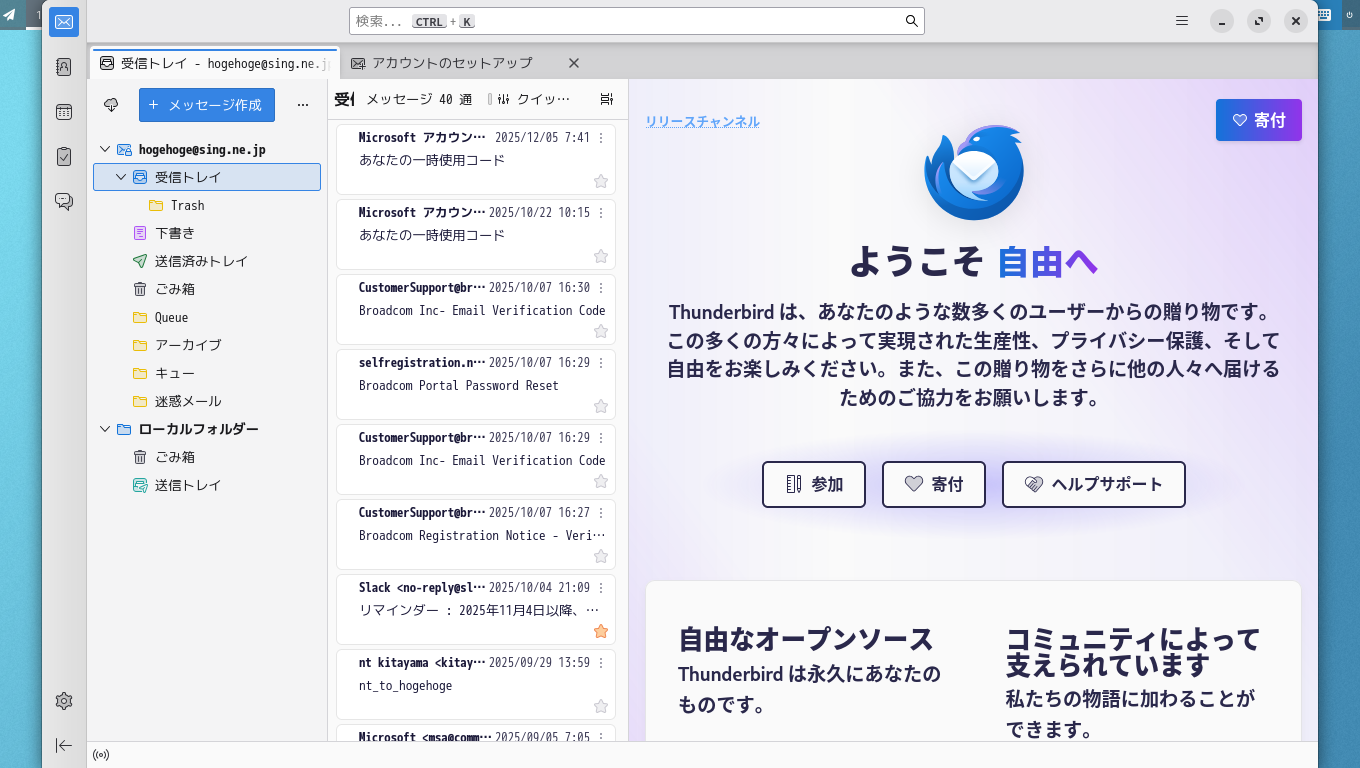Screen dimensions: 1360x768
Task: Click the メッセージ作成 compose button
Action: (206, 105)
